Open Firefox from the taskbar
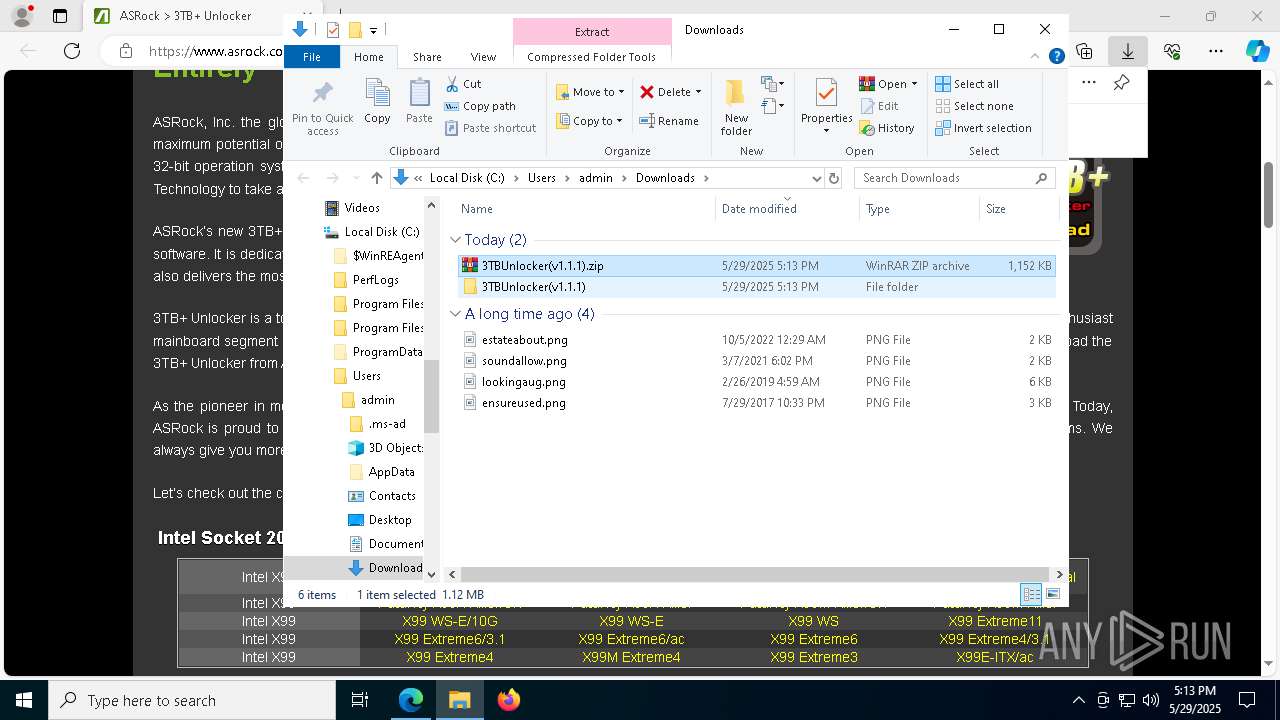This screenshot has height=720, width=1280. (x=509, y=700)
